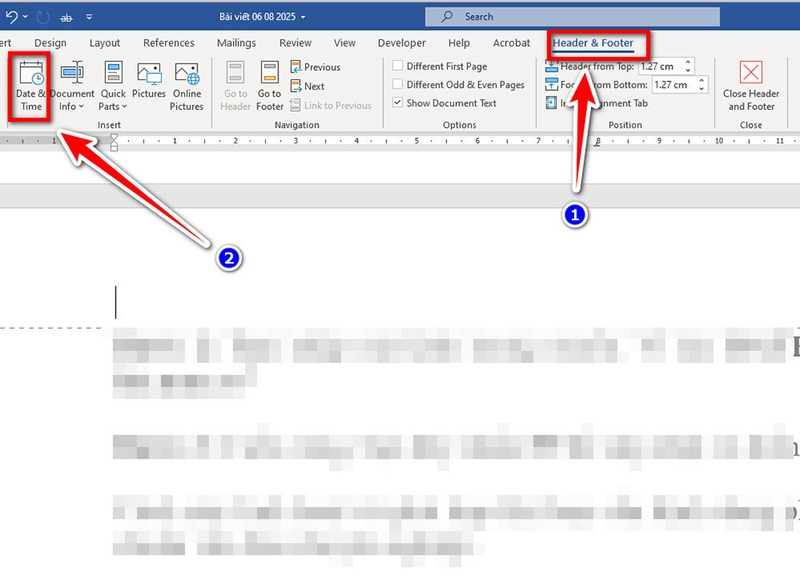This screenshot has height=588, width=800.
Task: Switch to the Layout tab
Action: pyautogui.click(x=105, y=43)
